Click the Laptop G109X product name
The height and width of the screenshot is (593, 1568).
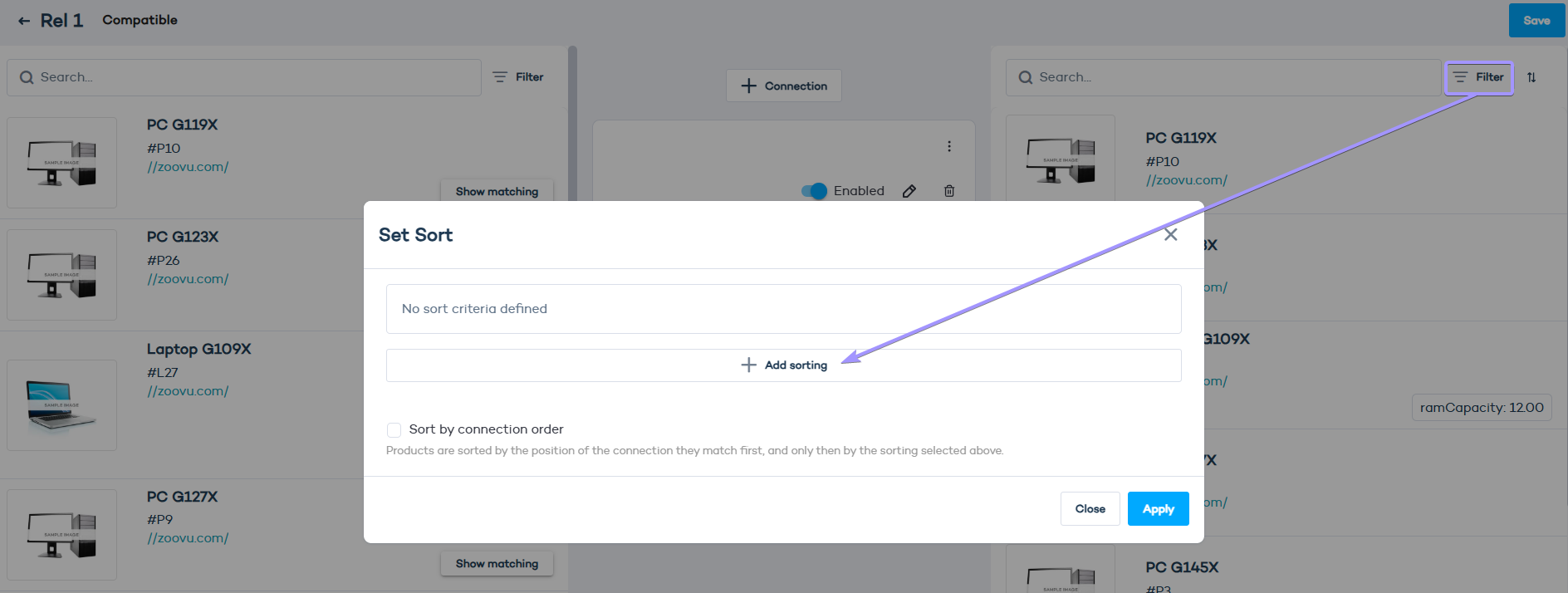(x=199, y=349)
